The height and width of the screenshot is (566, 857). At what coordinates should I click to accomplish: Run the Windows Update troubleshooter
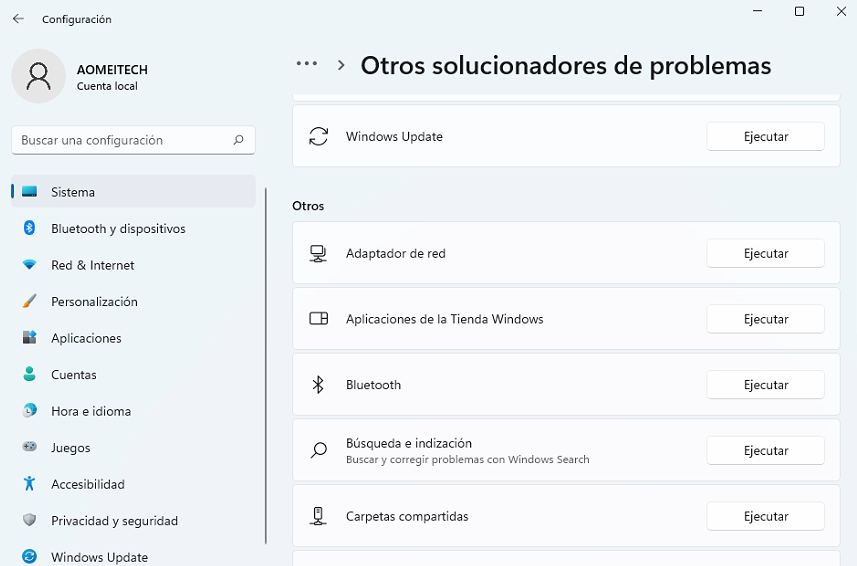click(x=765, y=137)
